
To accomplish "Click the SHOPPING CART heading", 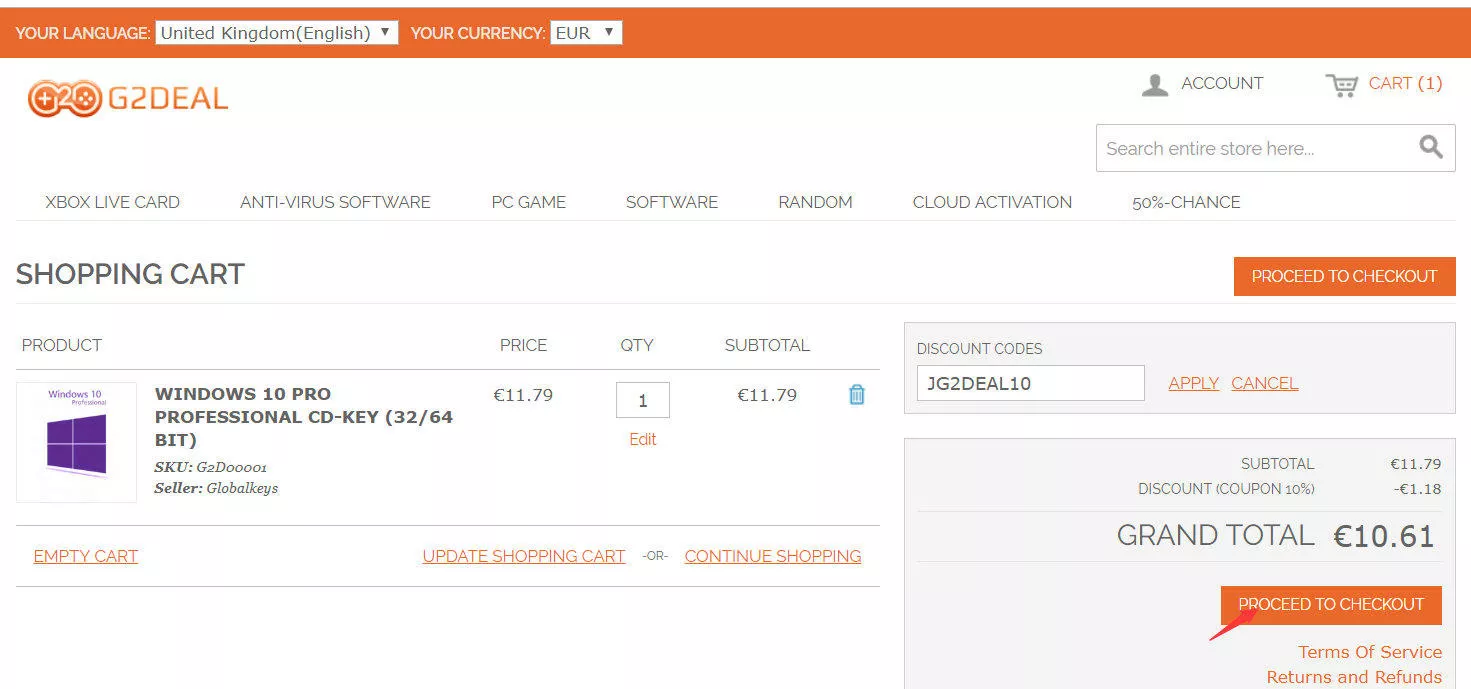I will pyautogui.click(x=130, y=275).
